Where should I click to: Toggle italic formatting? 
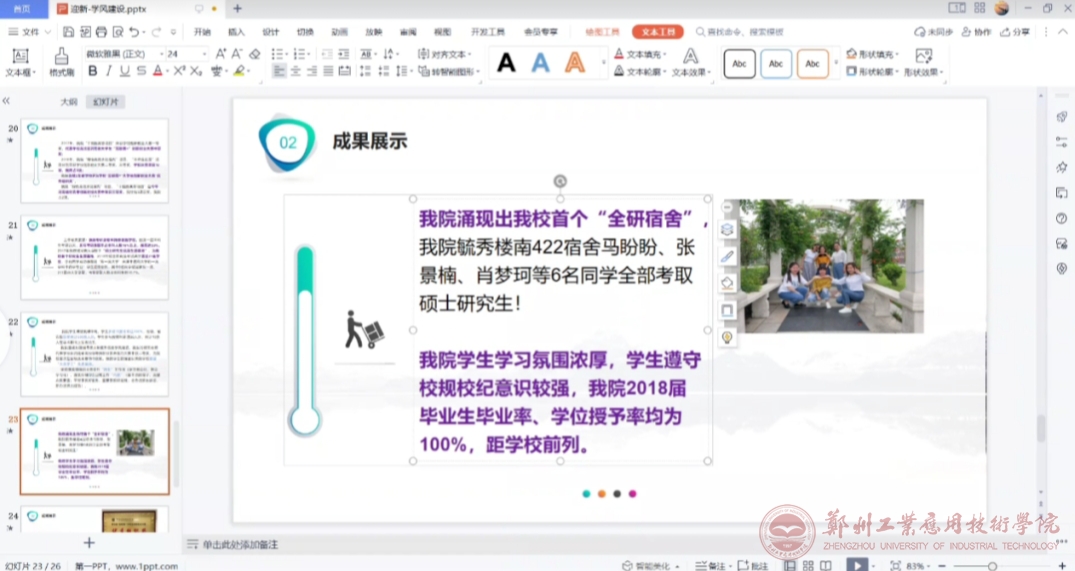tap(109, 71)
